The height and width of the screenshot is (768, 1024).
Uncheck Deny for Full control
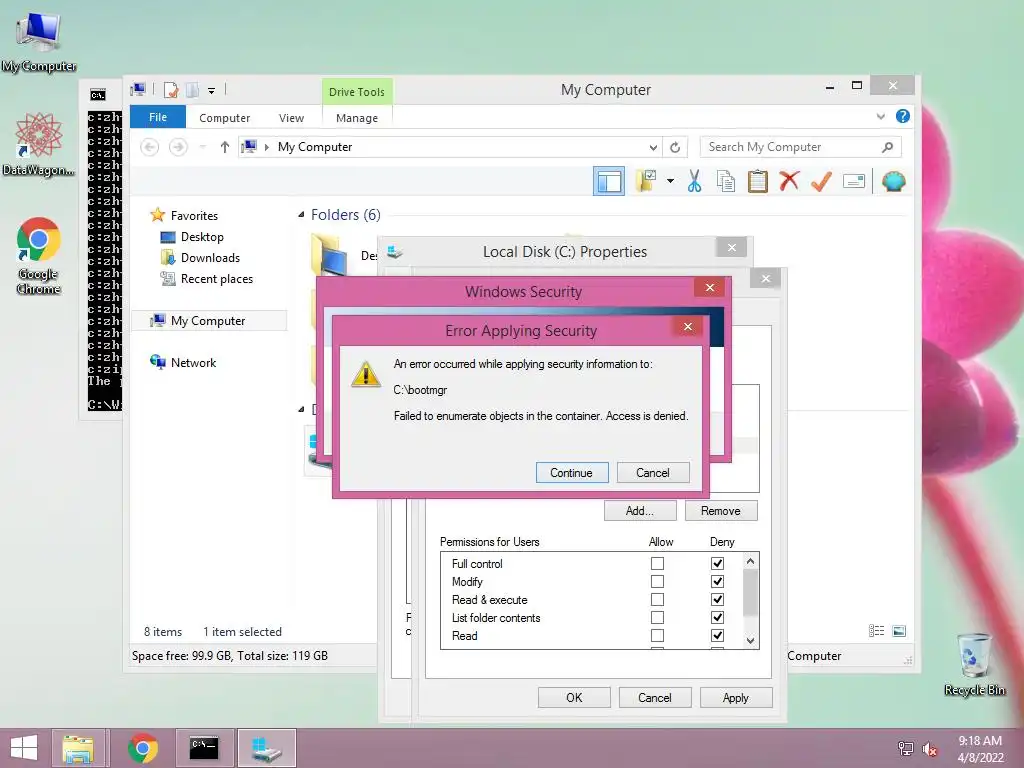point(717,563)
